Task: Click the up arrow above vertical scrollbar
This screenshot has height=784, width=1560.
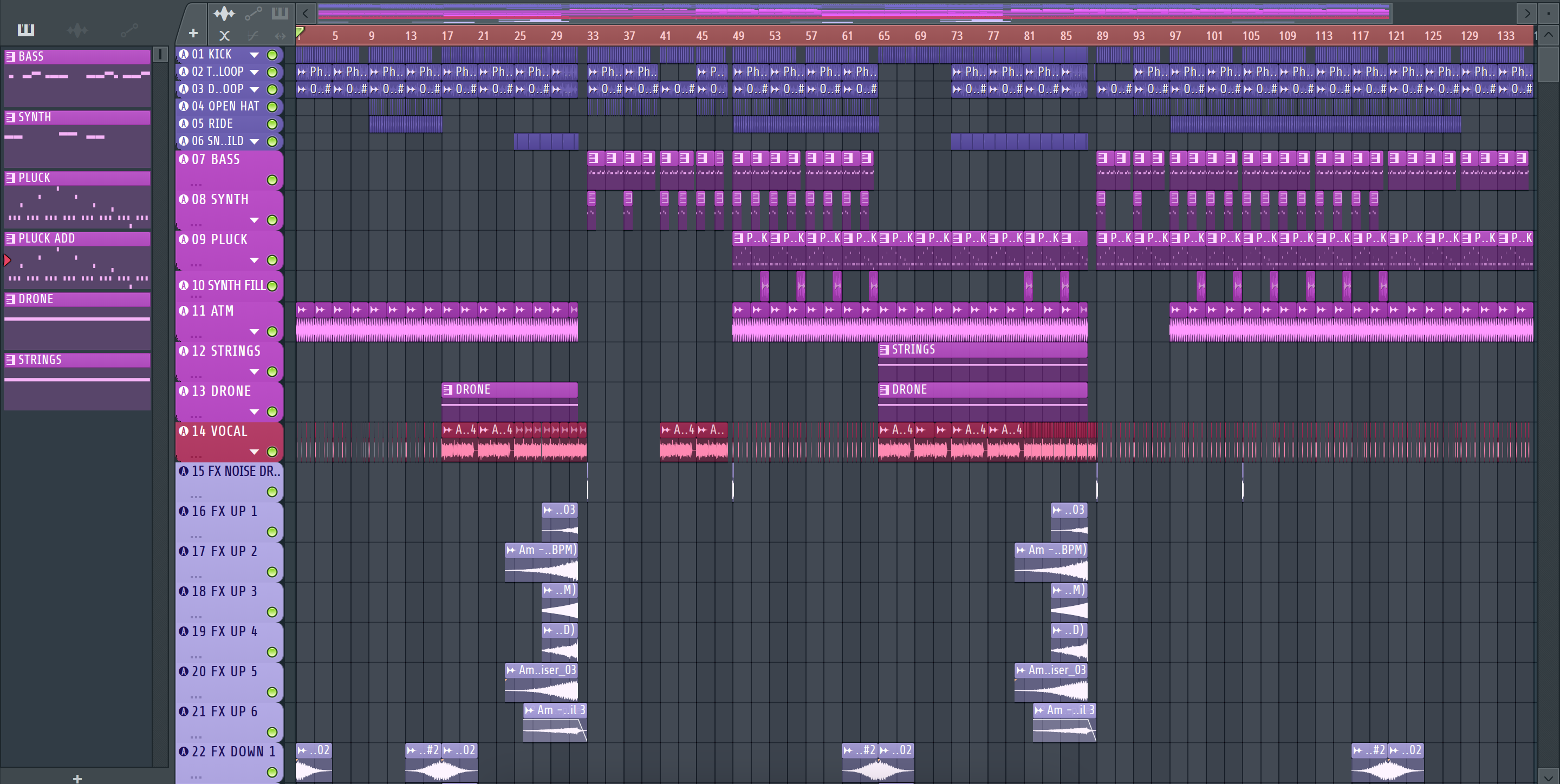Action: coord(1549,35)
